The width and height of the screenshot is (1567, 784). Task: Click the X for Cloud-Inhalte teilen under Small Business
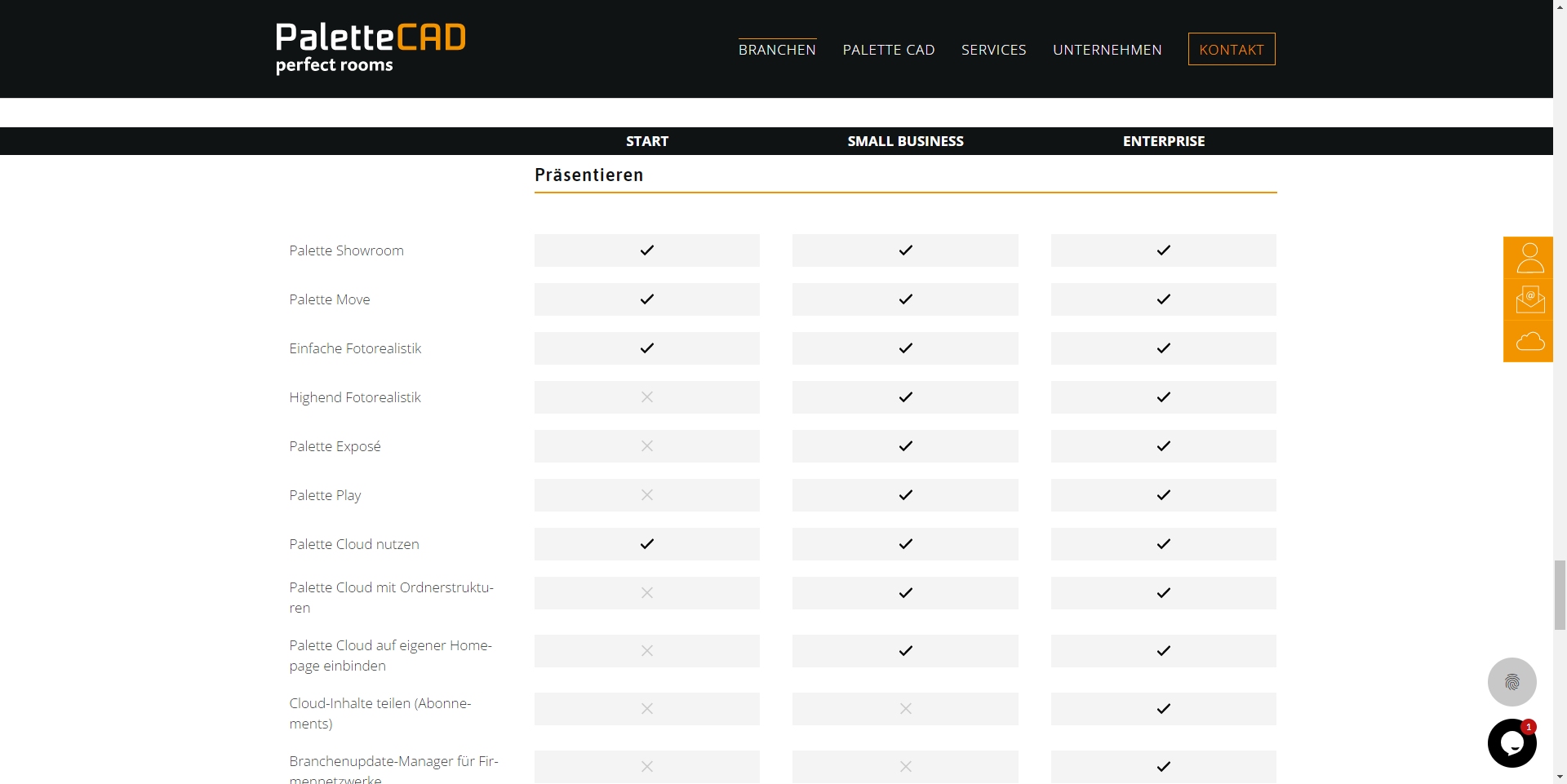point(905,709)
